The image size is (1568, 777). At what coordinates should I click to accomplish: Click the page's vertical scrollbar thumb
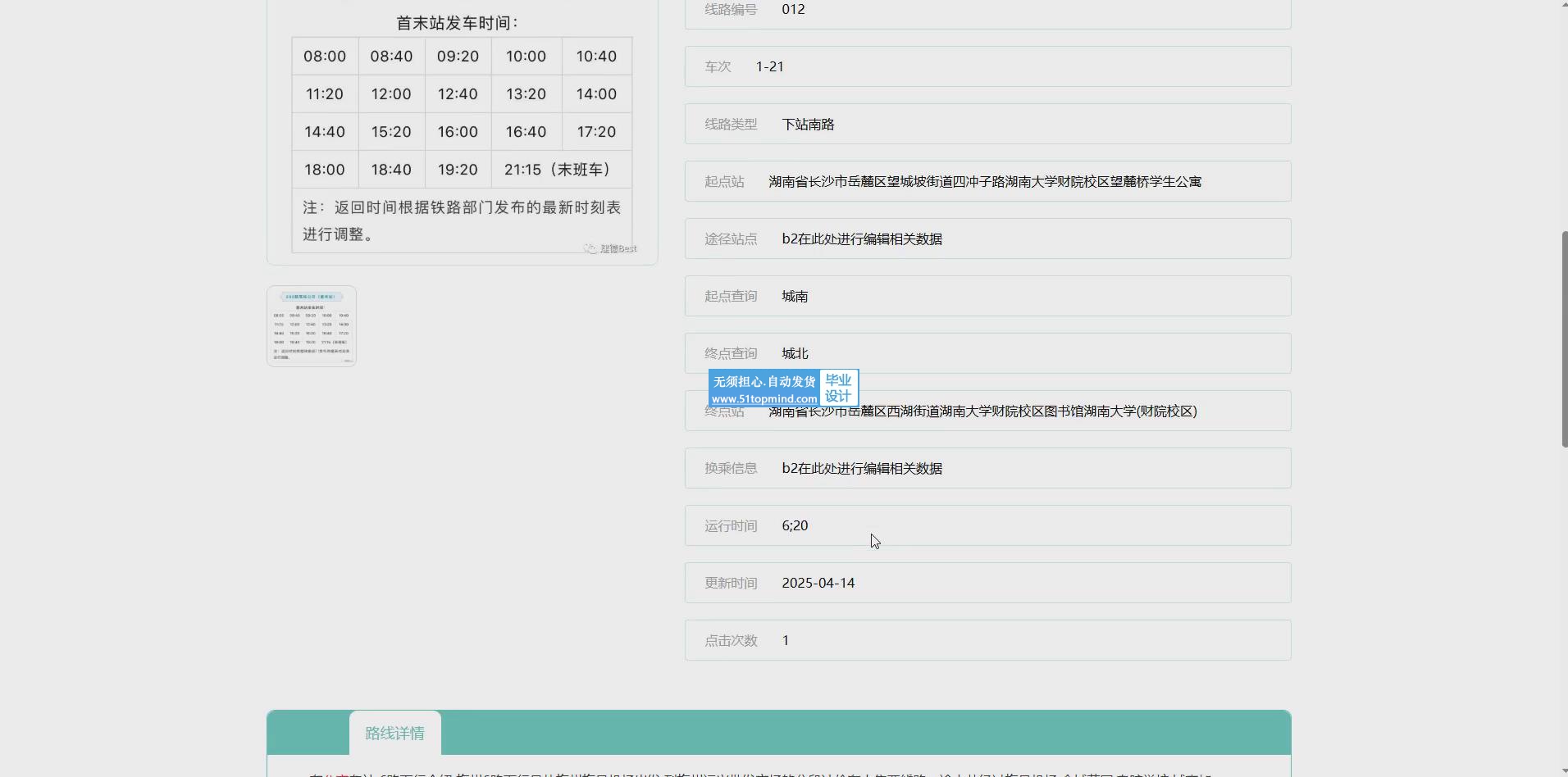[1564, 339]
